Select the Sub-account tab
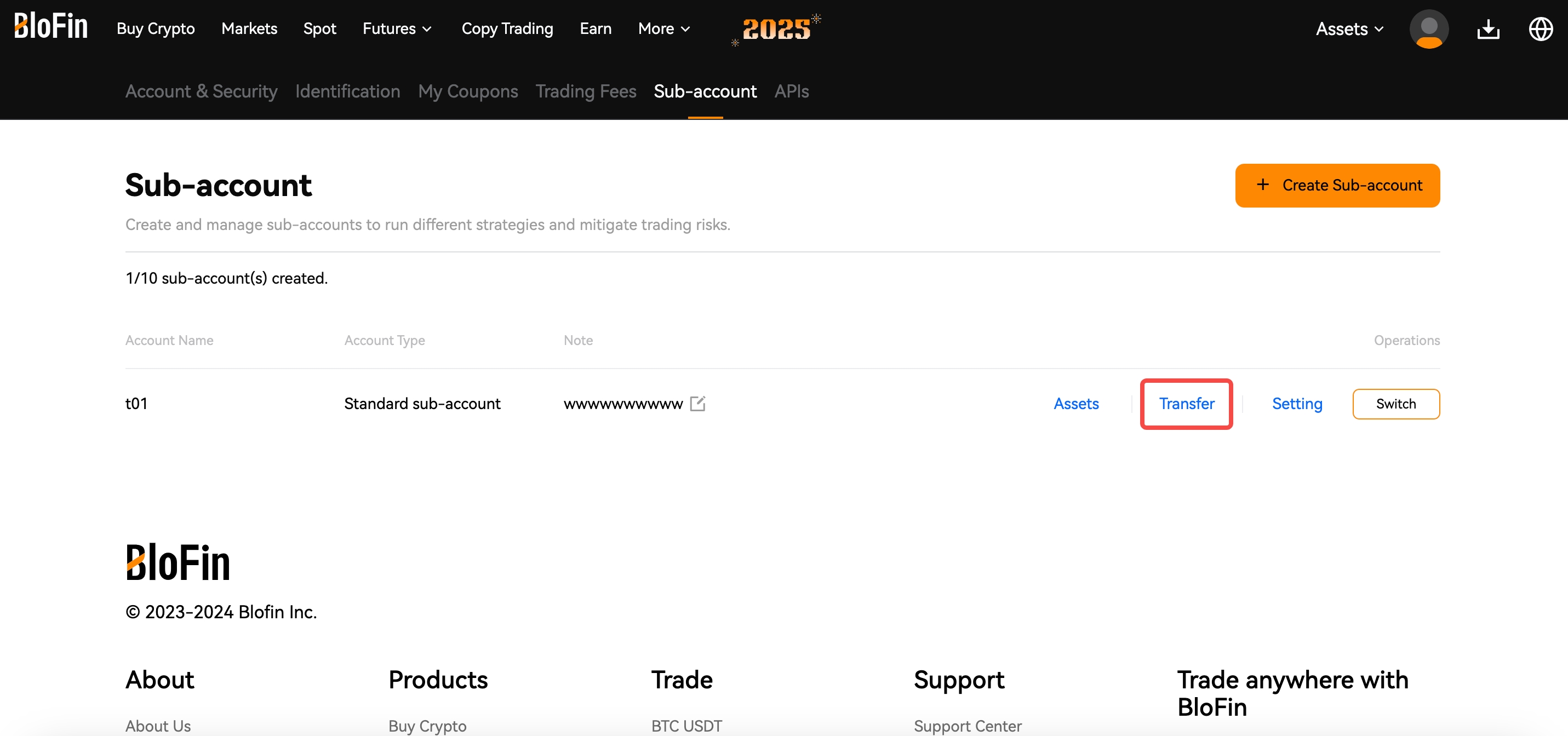Image resolution: width=1568 pixels, height=736 pixels. (705, 91)
